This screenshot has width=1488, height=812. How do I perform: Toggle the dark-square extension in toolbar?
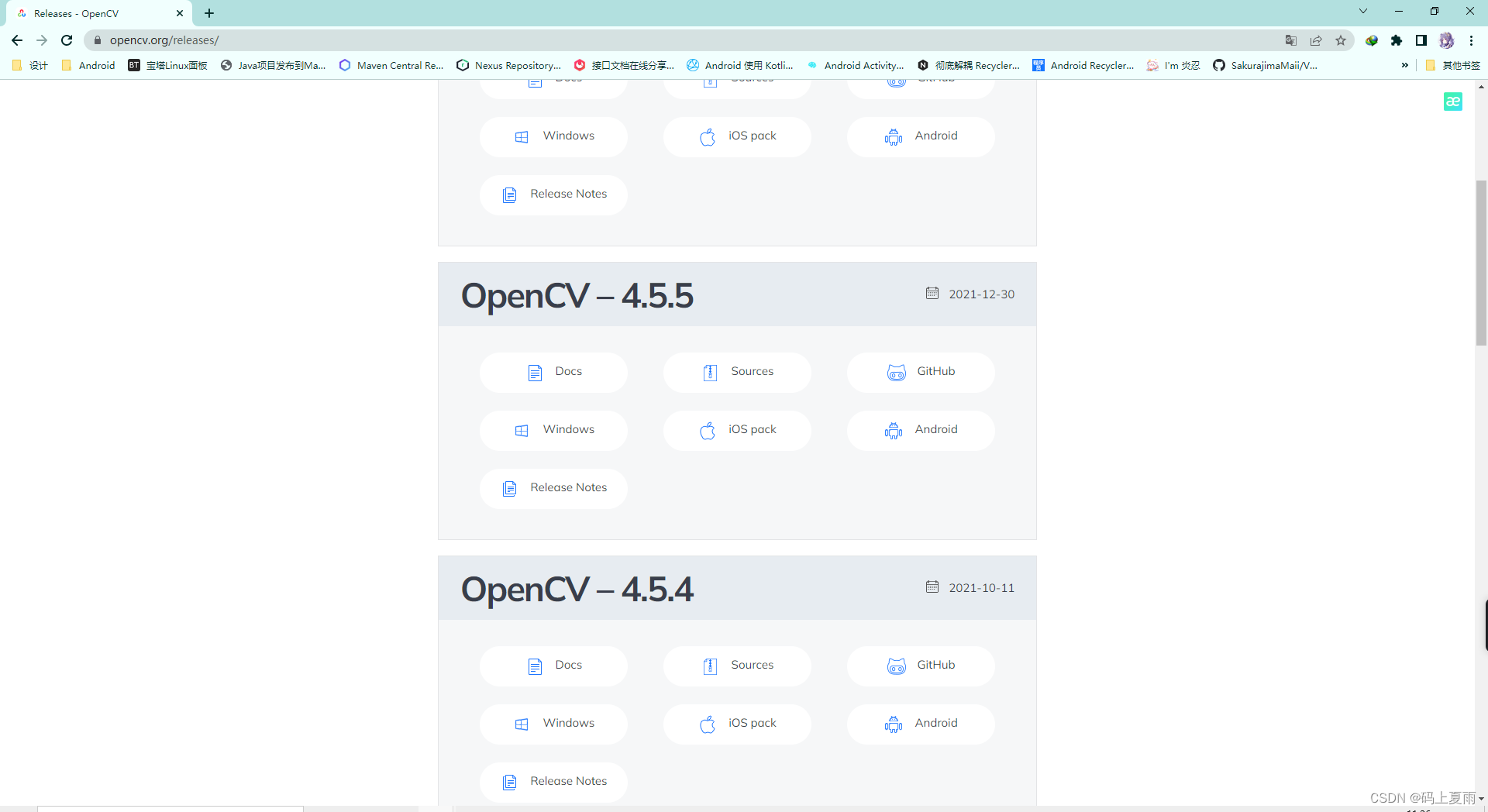click(1421, 40)
